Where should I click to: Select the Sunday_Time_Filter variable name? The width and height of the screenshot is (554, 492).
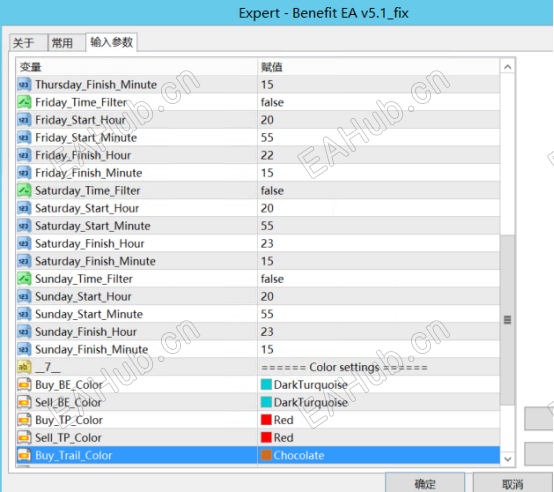pyautogui.click(x=84, y=279)
